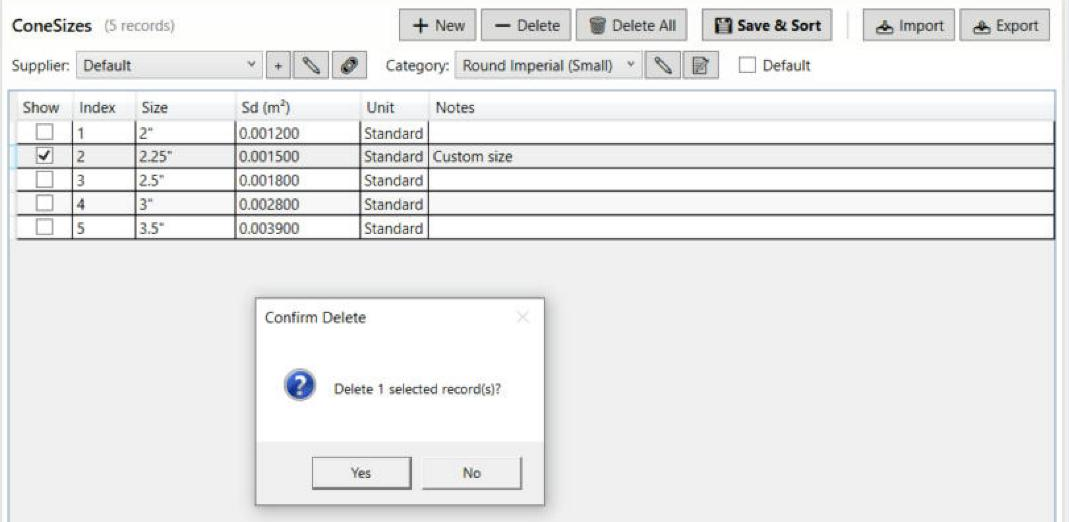Click the Notes column header
The width and height of the screenshot is (1069, 522).
[741, 108]
